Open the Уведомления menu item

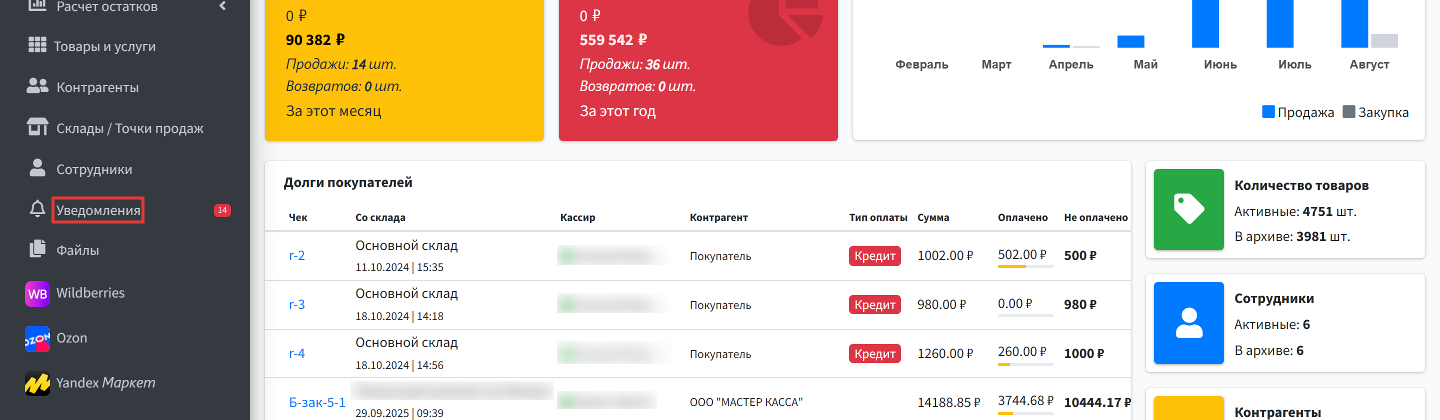click(98, 210)
